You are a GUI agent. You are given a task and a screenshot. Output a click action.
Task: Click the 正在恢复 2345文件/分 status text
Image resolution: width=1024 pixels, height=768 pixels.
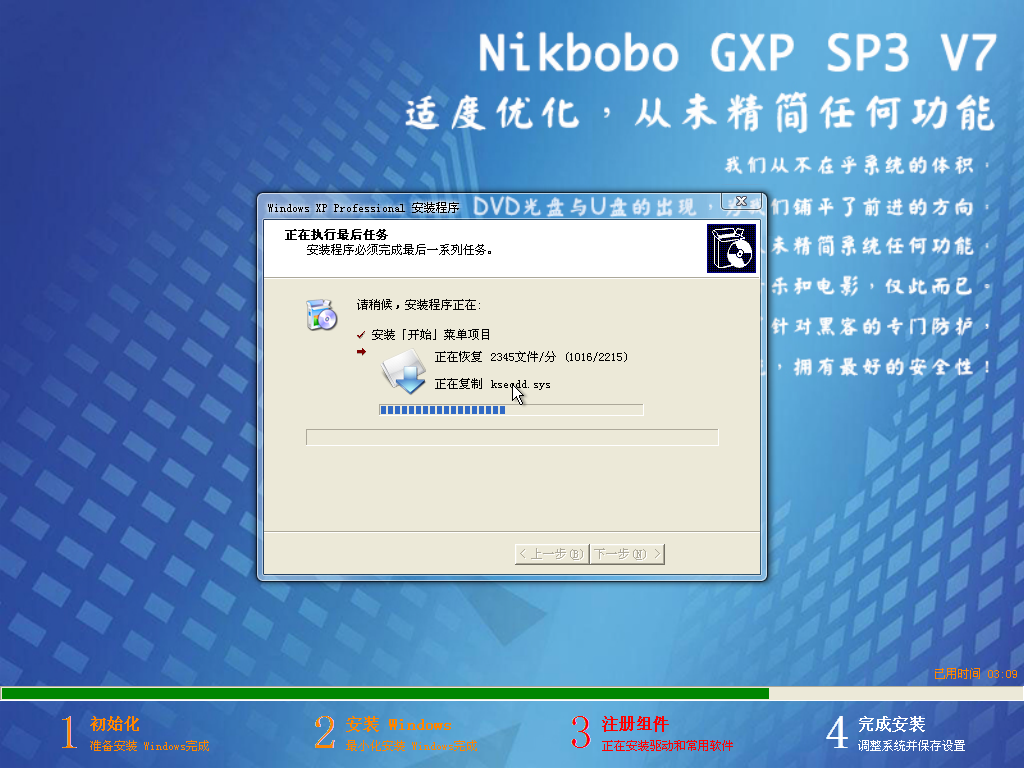tap(496, 357)
